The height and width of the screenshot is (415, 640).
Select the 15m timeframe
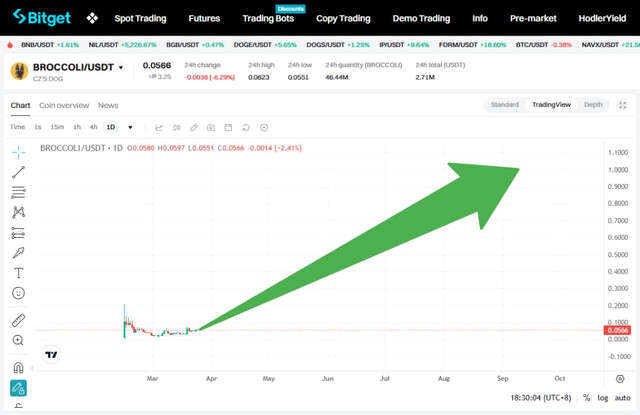point(57,127)
